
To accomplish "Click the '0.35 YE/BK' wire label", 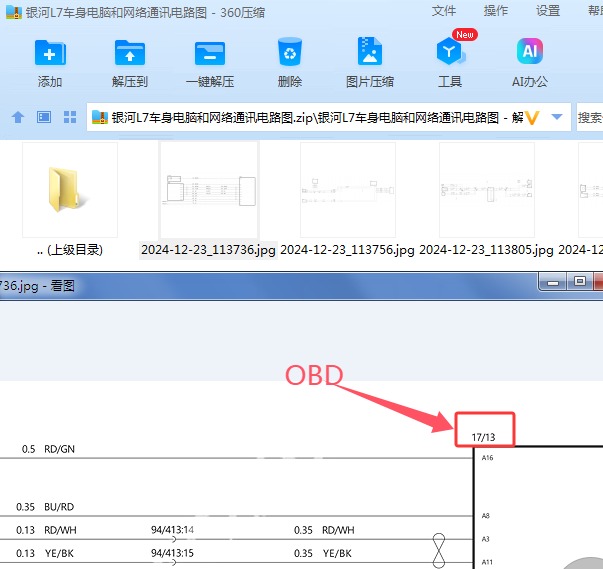I will [x=323, y=553].
